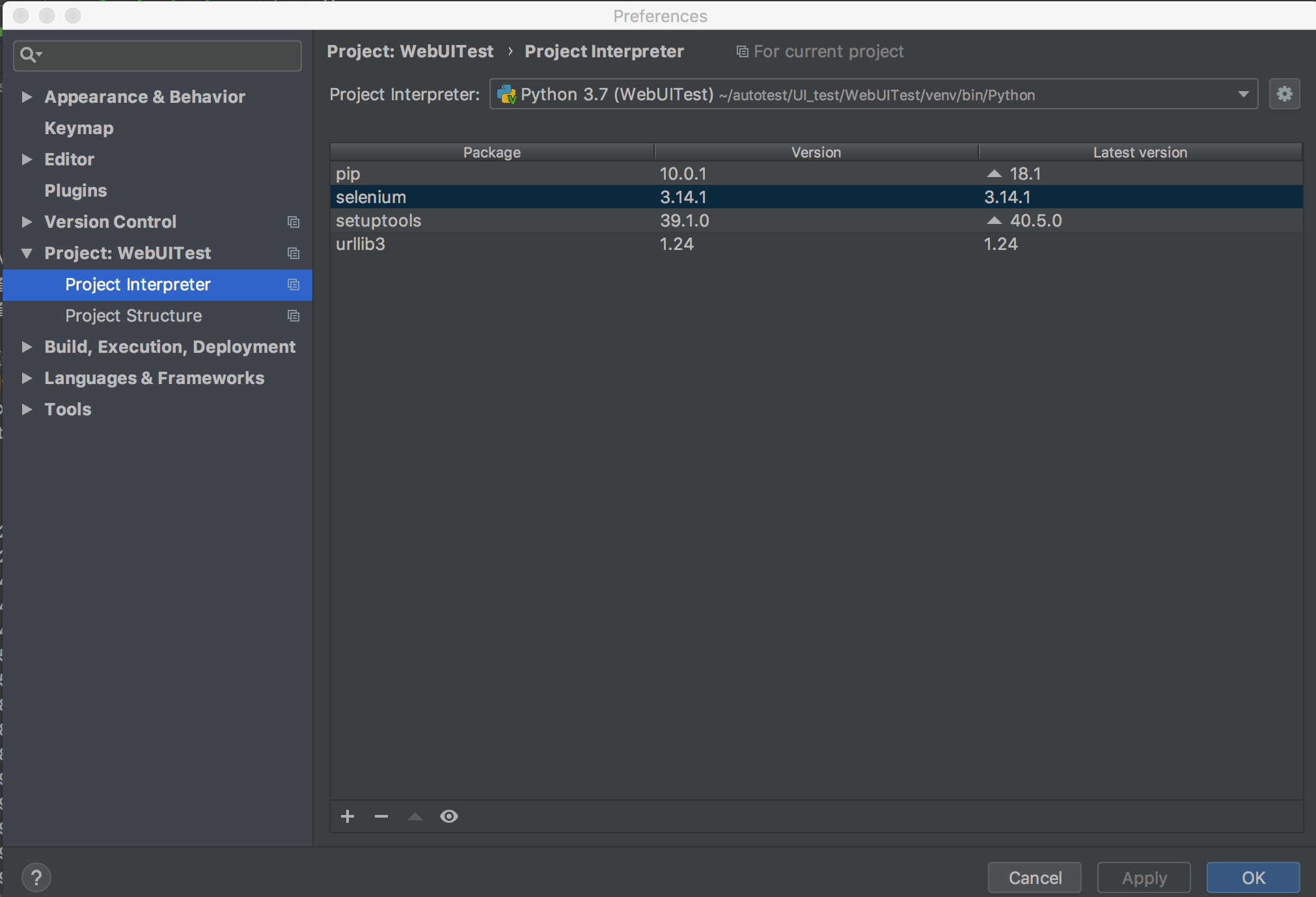Image resolution: width=1316 pixels, height=897 pixels.
Task: Open the Project Interpreter dropdown
Action: (1243, 94)
